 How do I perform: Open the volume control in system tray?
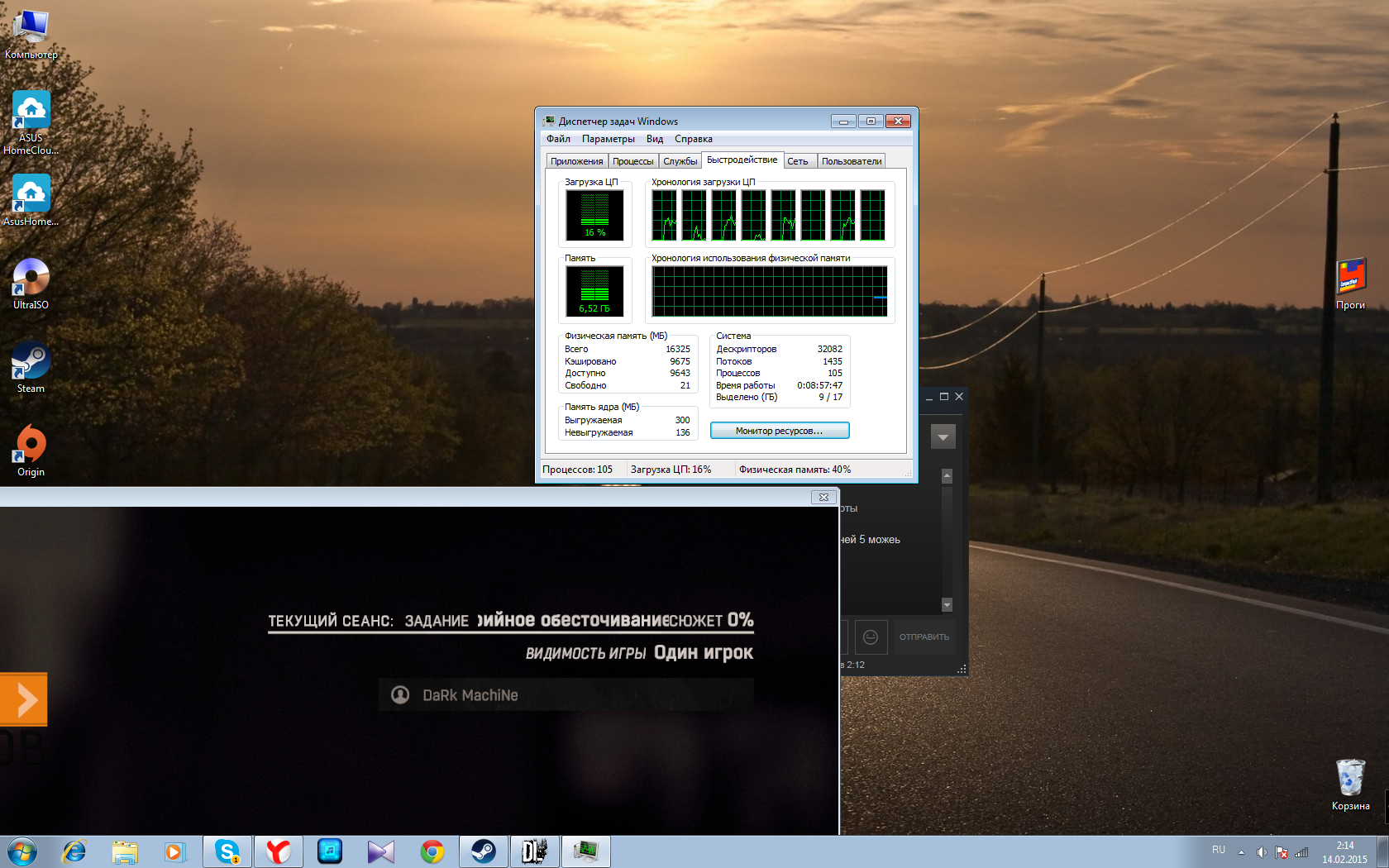[1262, 852]
